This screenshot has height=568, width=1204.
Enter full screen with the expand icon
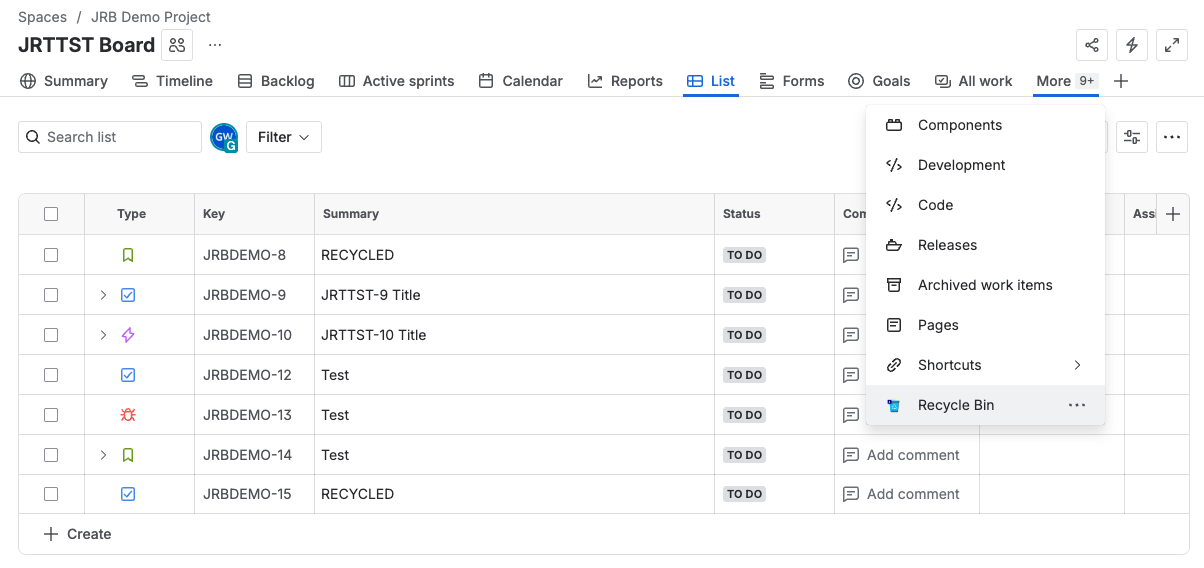[x=1172, y=45]
